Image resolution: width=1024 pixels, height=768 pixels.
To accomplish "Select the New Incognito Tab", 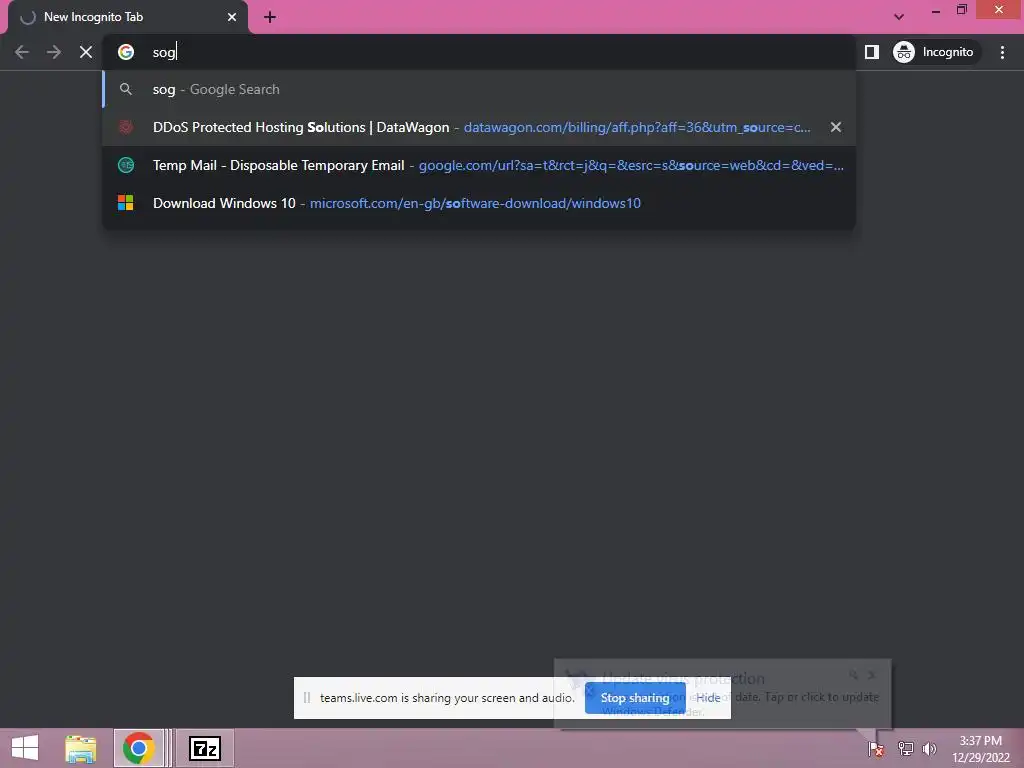I will pos(128,17).
